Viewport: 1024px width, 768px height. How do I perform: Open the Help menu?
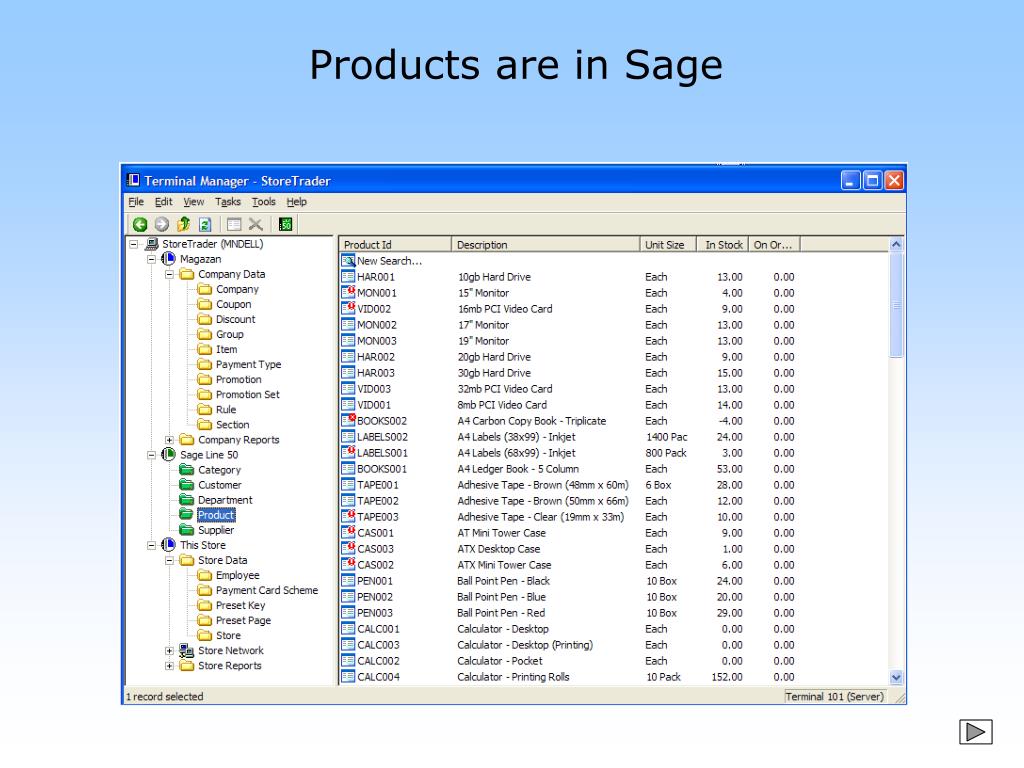[296, 202]
